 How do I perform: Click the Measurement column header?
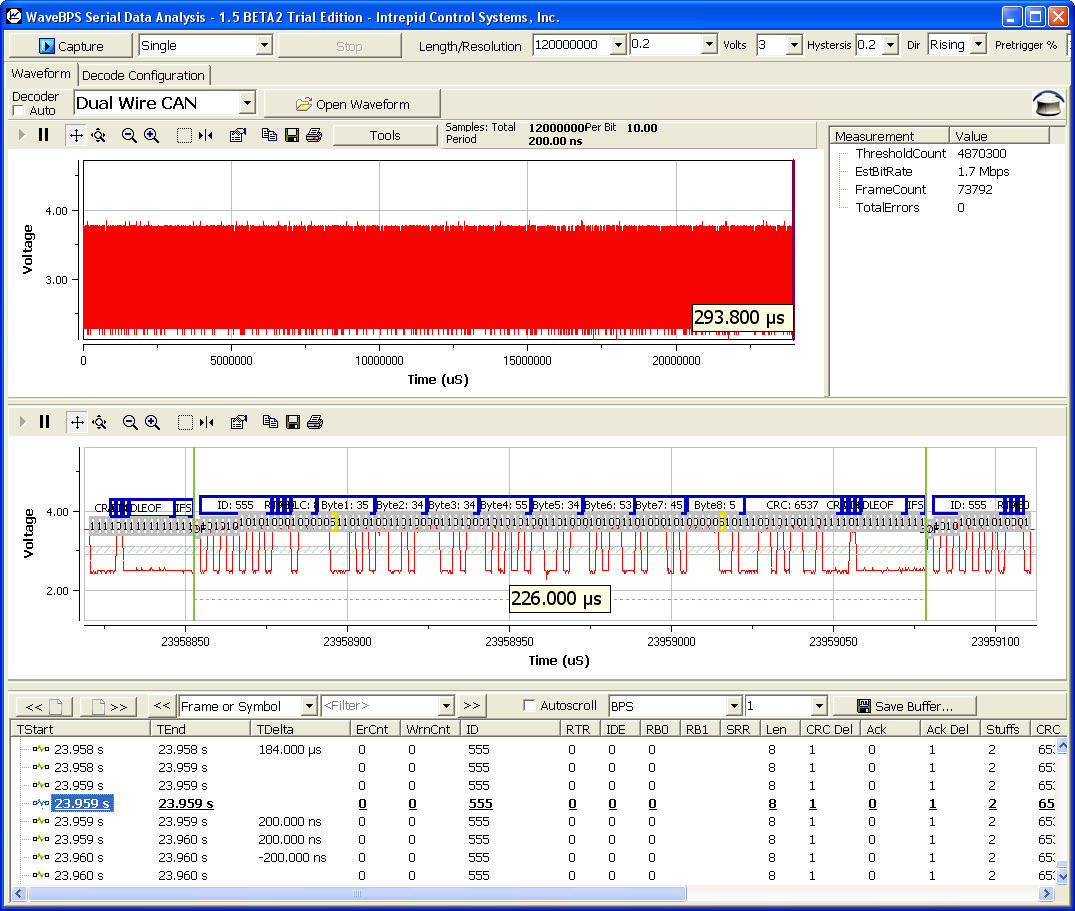click(889, 136)
